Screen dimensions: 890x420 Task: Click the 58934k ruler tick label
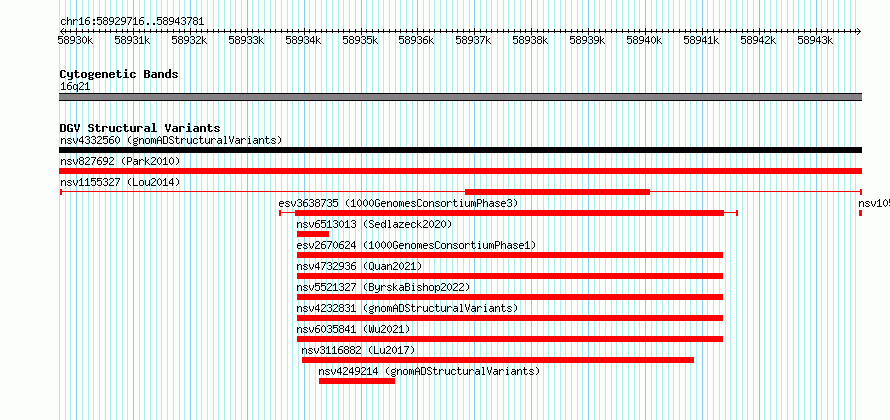[x=303, y=40]
